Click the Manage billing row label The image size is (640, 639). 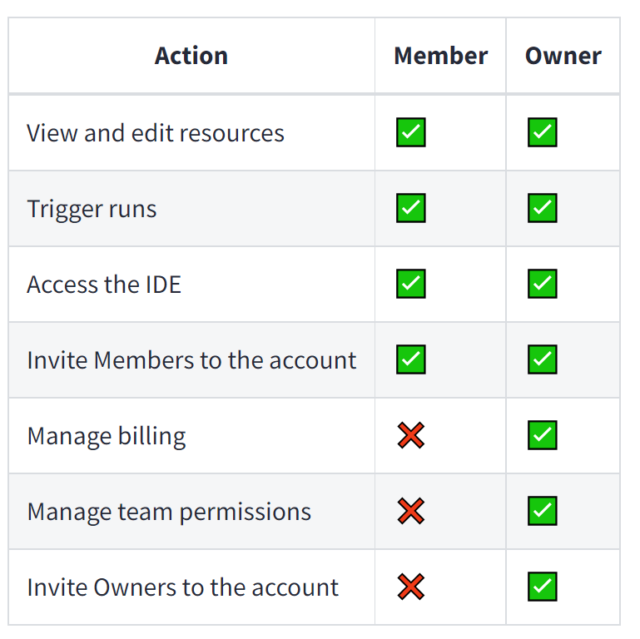click(x=107, y=436)
